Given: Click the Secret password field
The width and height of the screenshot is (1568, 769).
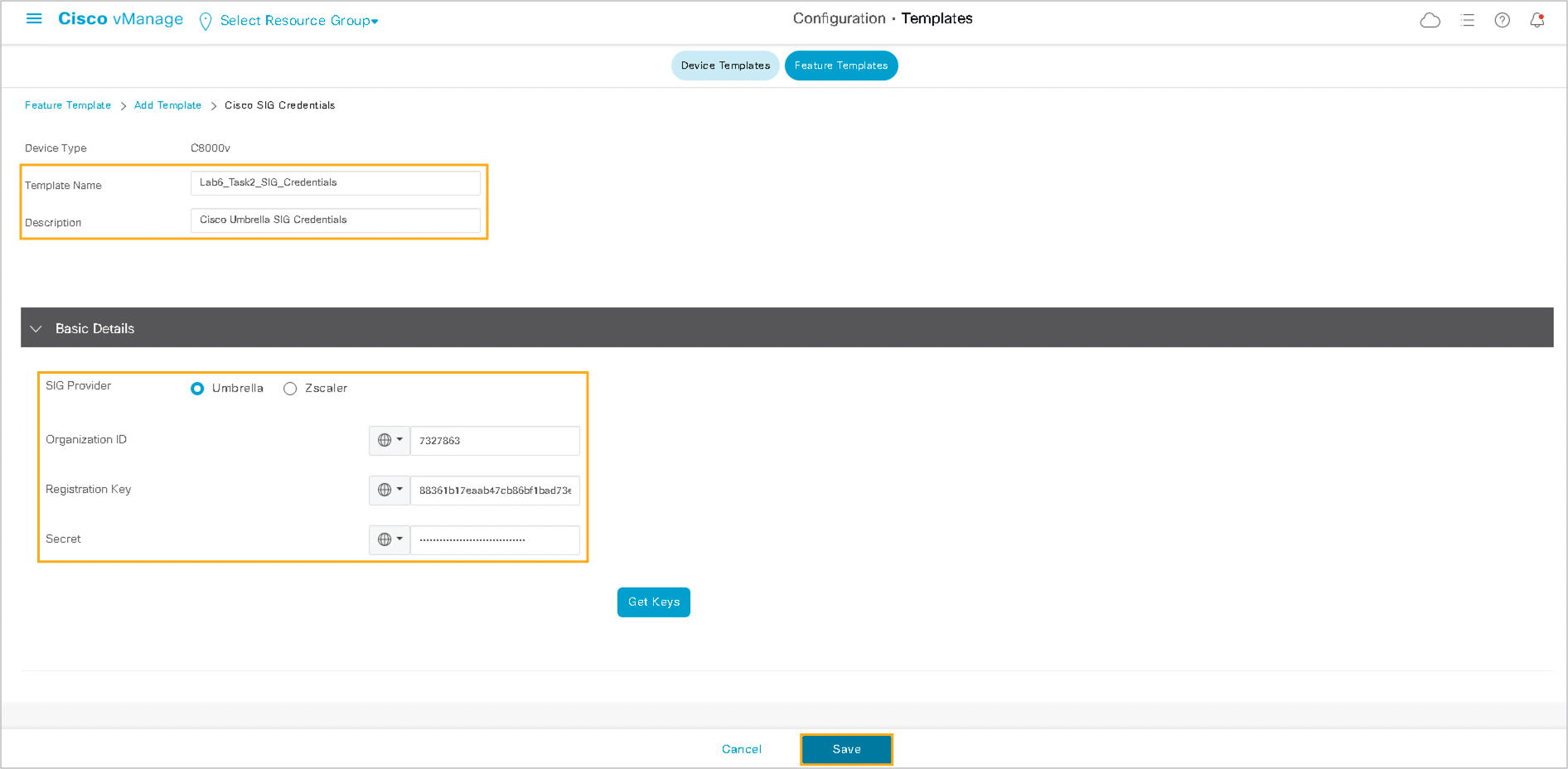Looking at the screenshot, I should point(495,540).
